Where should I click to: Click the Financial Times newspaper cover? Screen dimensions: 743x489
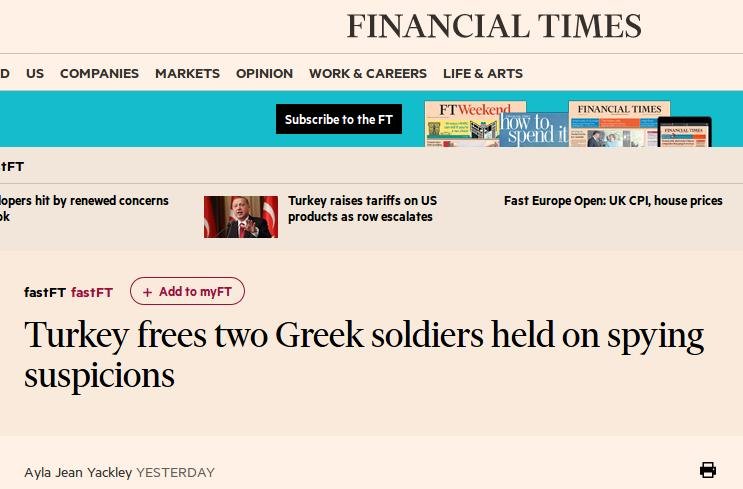tap(614, 124)
